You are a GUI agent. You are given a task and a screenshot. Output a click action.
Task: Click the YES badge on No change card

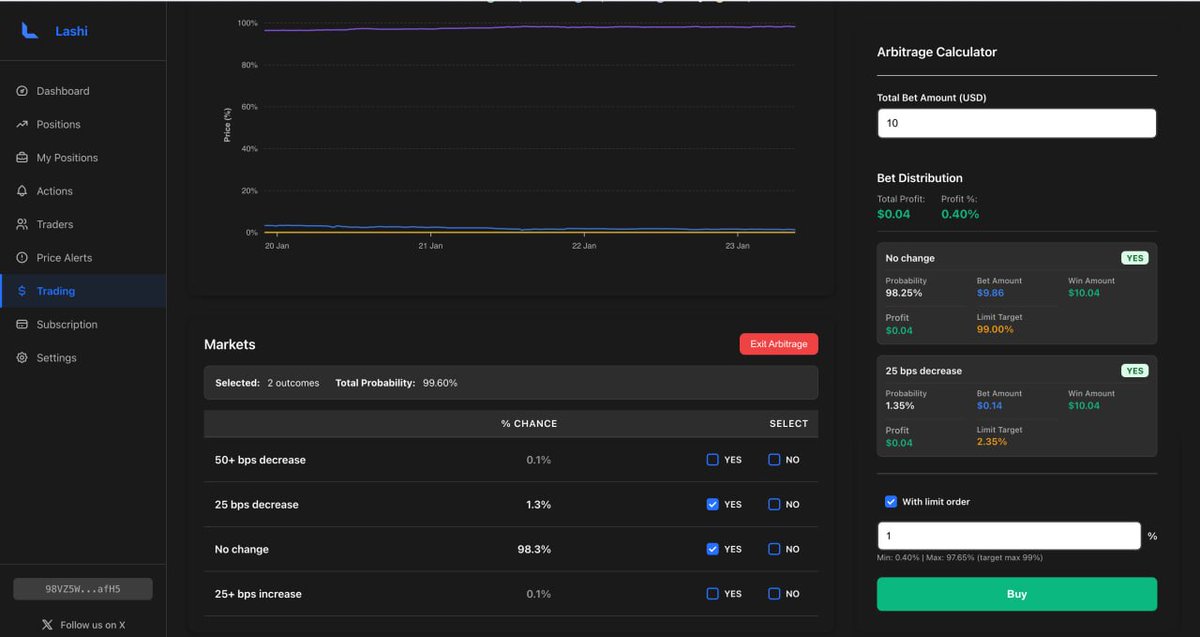click(x=1135, y=258)
